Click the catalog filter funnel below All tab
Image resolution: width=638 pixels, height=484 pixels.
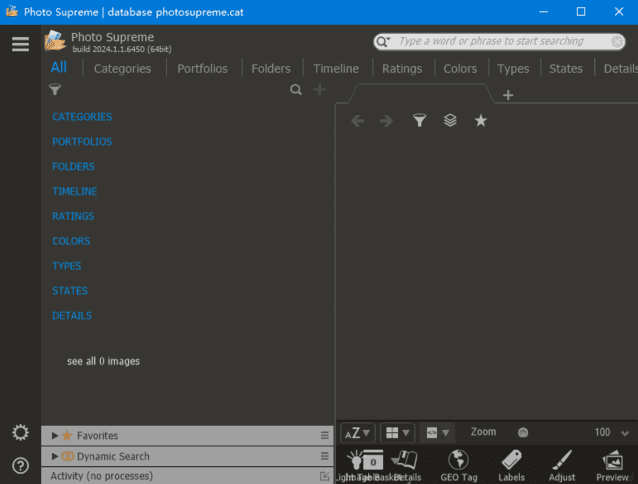[x=55, y=89]
